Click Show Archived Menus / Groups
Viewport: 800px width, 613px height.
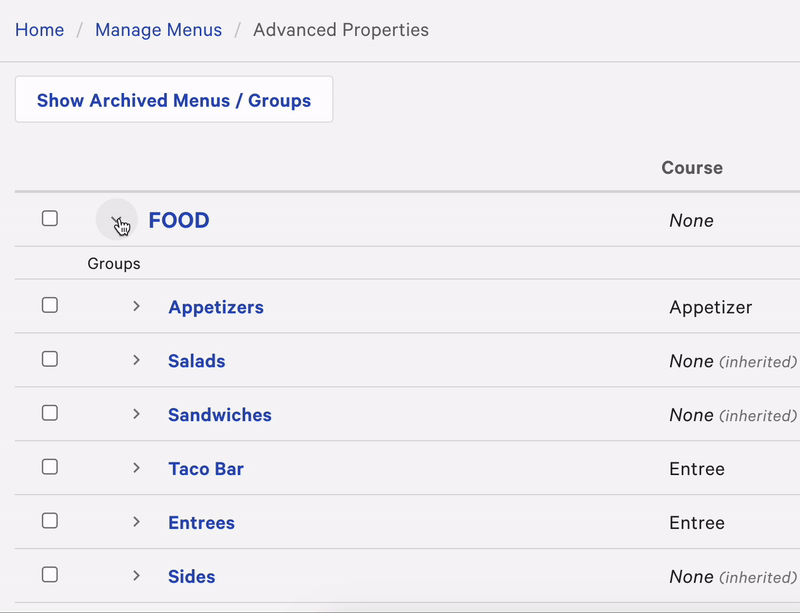click(x=173, y=99)
